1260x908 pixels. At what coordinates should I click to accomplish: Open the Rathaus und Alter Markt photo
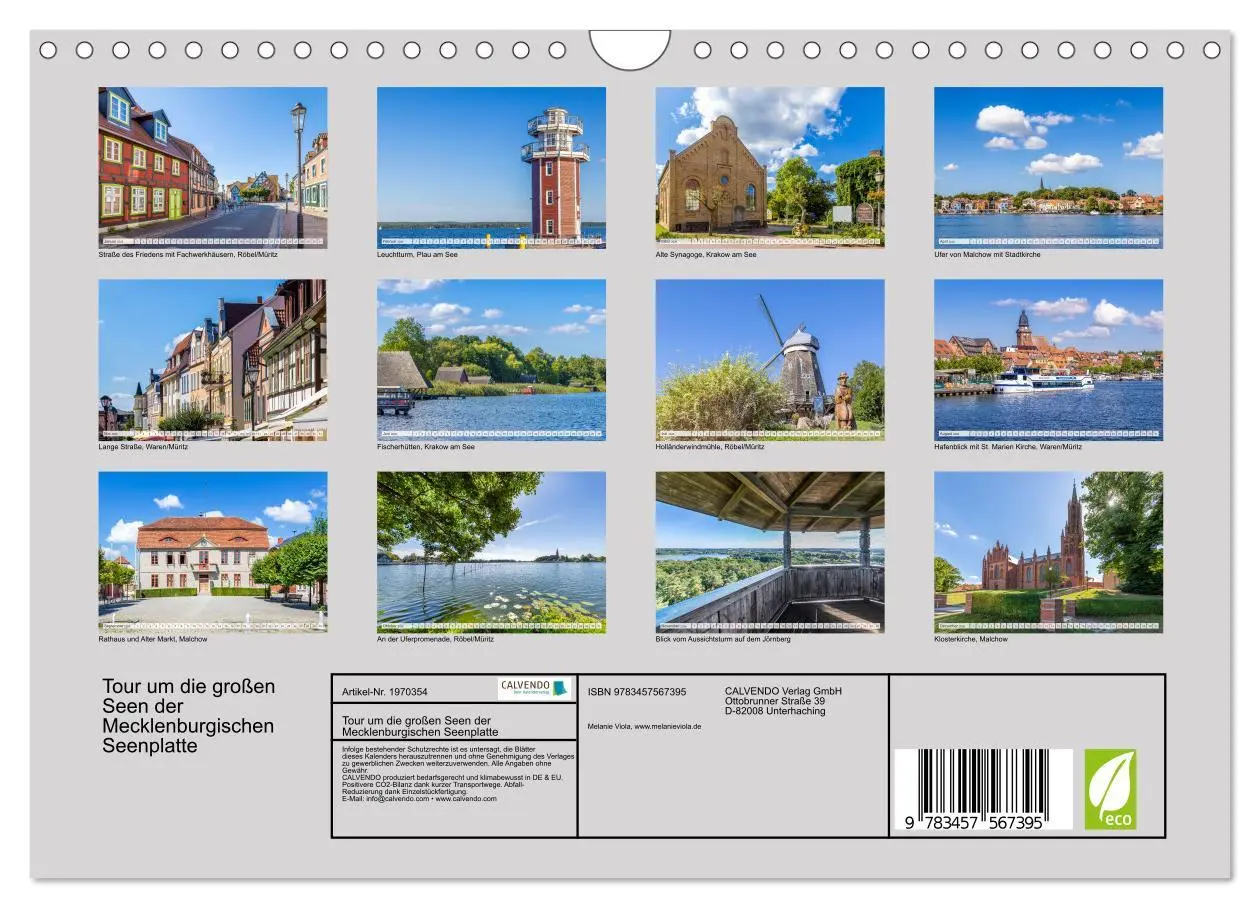tap(212, 552)
